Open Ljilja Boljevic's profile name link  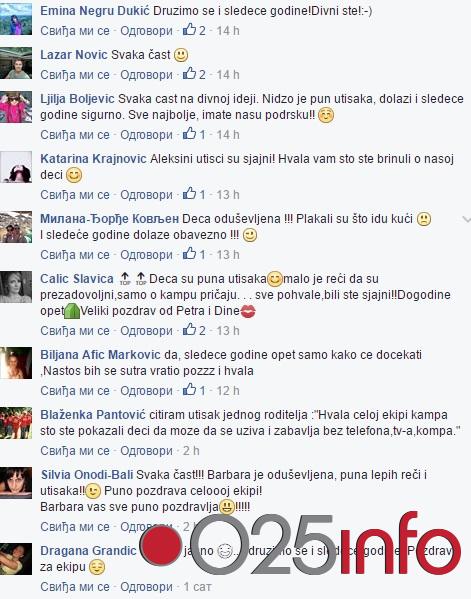77,99
